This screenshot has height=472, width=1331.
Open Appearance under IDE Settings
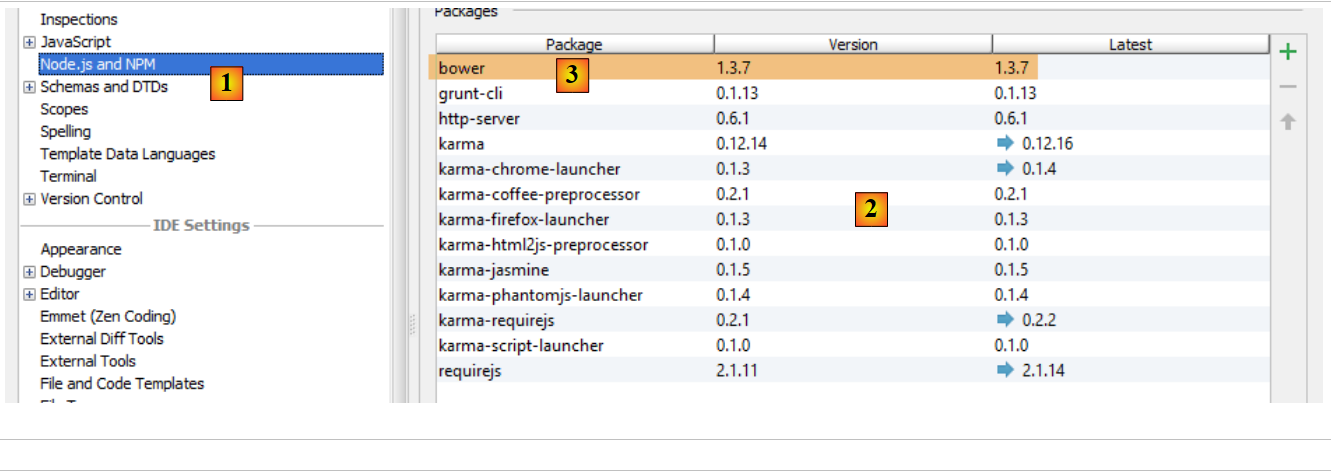(80, 250)
